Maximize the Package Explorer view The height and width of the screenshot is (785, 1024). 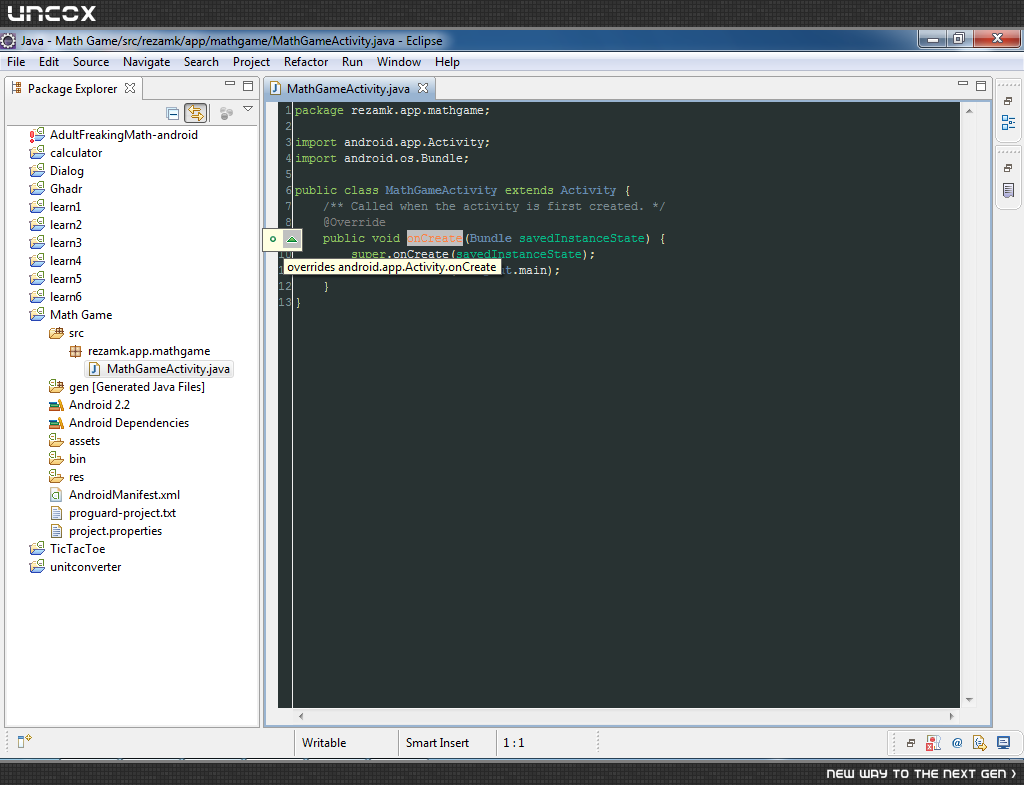click(x=248, y=86)
